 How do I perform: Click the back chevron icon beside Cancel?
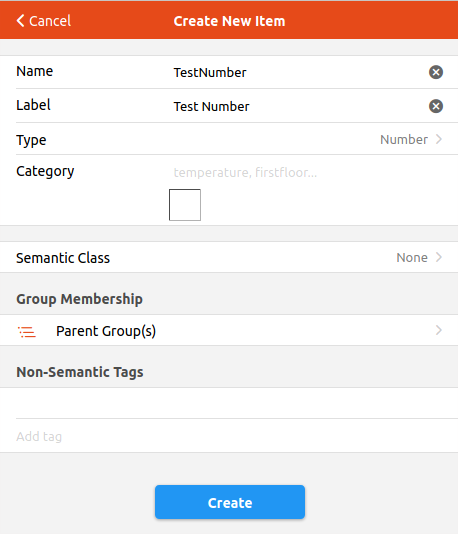click(20, 21)
